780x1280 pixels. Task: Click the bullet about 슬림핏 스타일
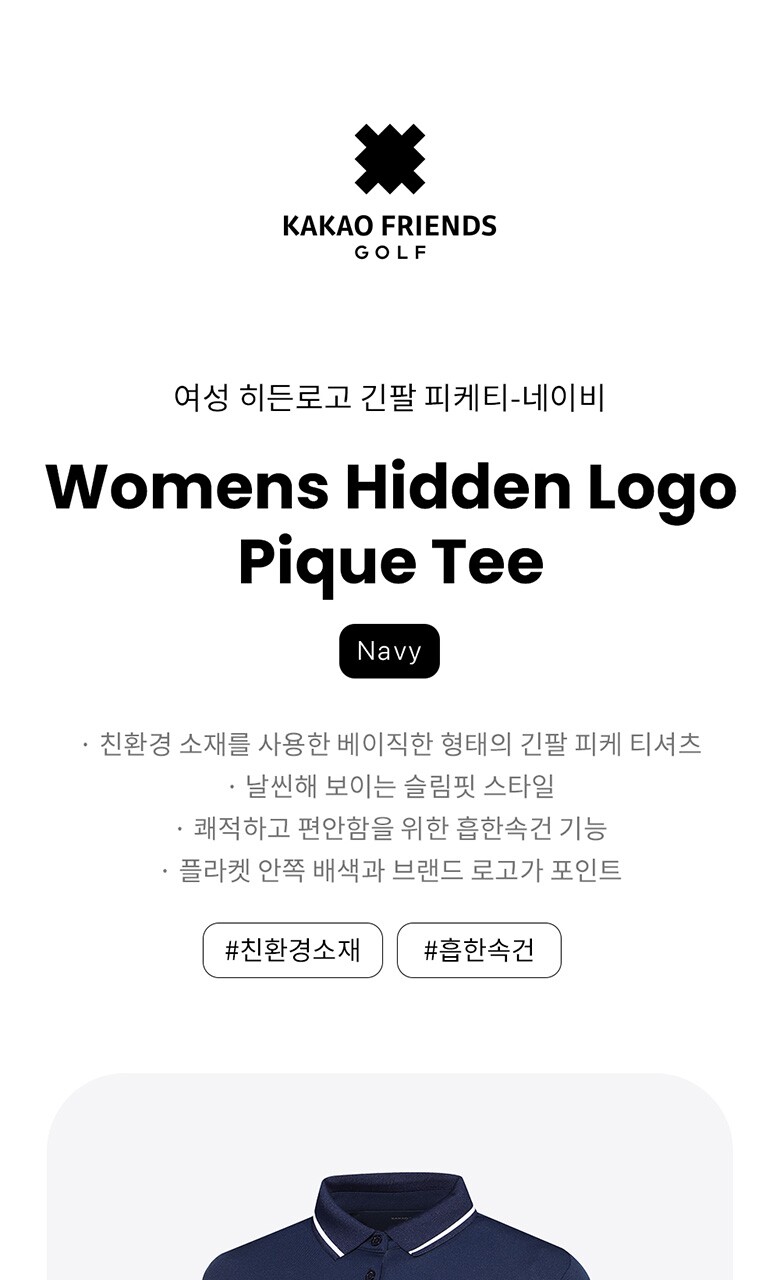pyautogui.click(x=390, y=786)
